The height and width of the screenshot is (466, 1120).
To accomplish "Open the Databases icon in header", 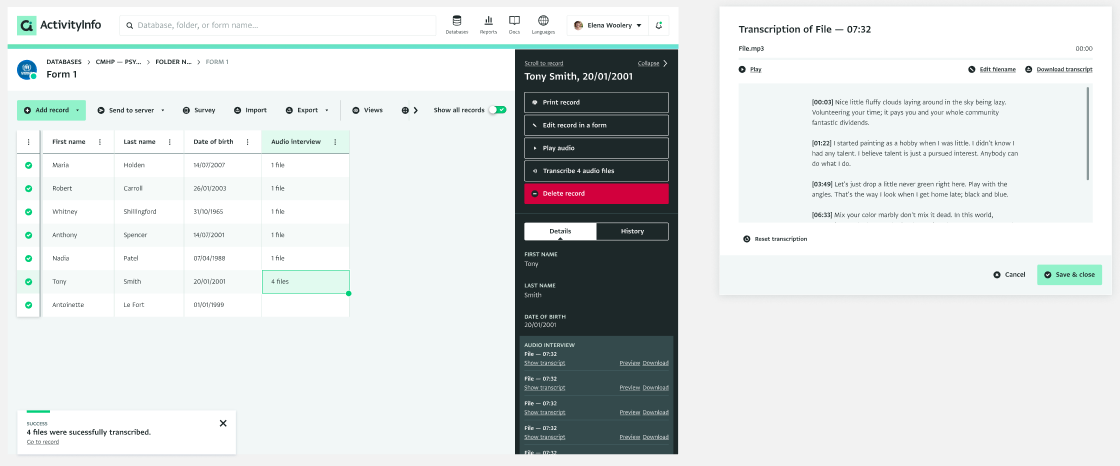I will pos(457,24).
